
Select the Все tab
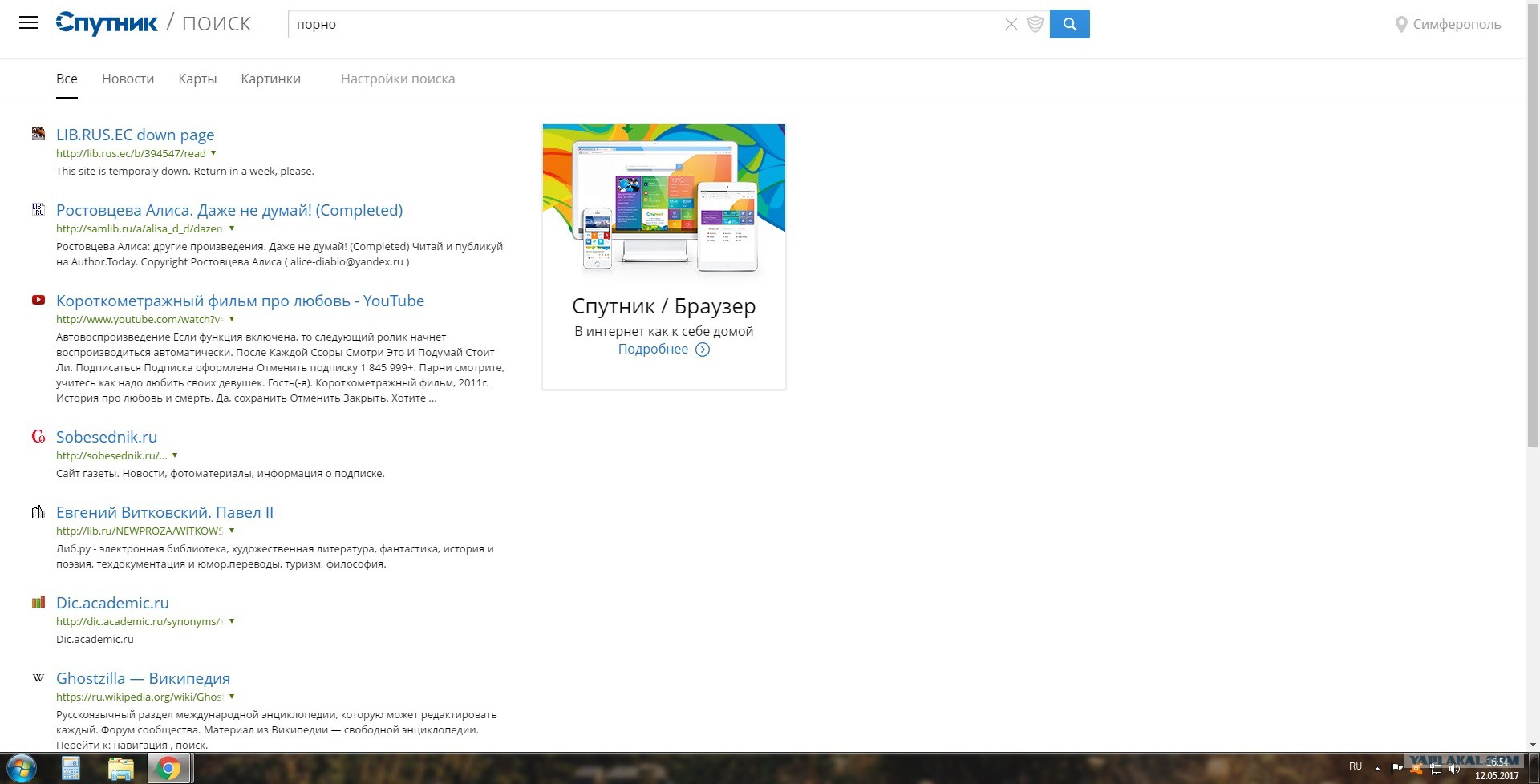(x=67, y=79)
